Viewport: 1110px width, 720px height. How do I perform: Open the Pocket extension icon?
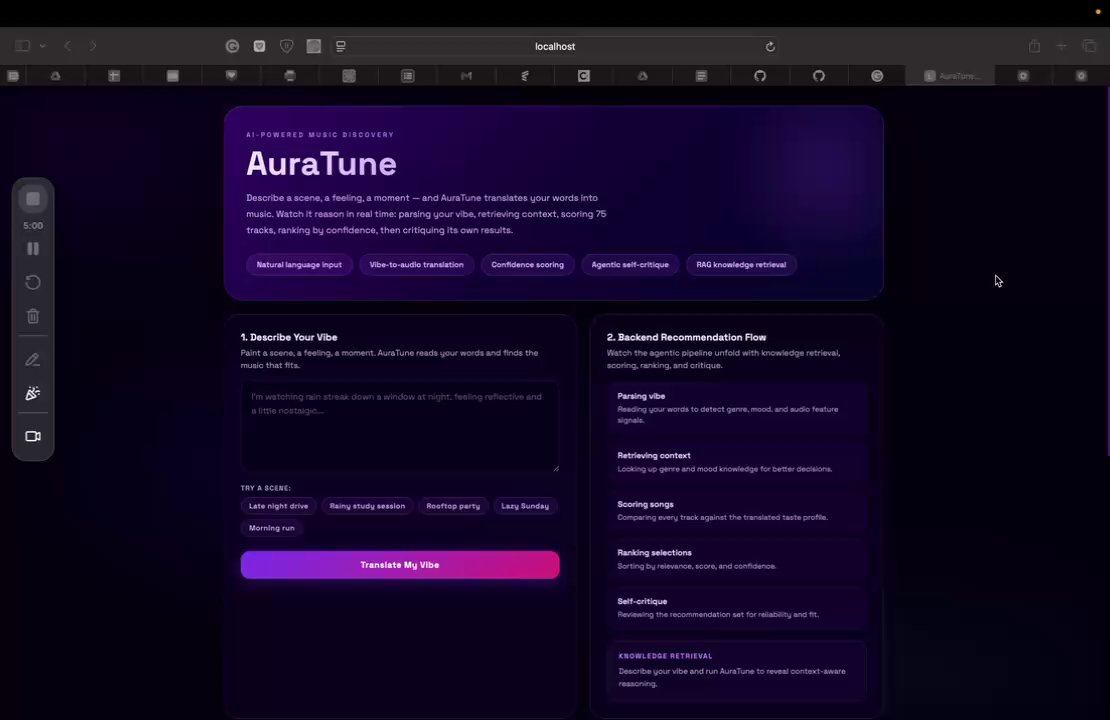(259, 46)
